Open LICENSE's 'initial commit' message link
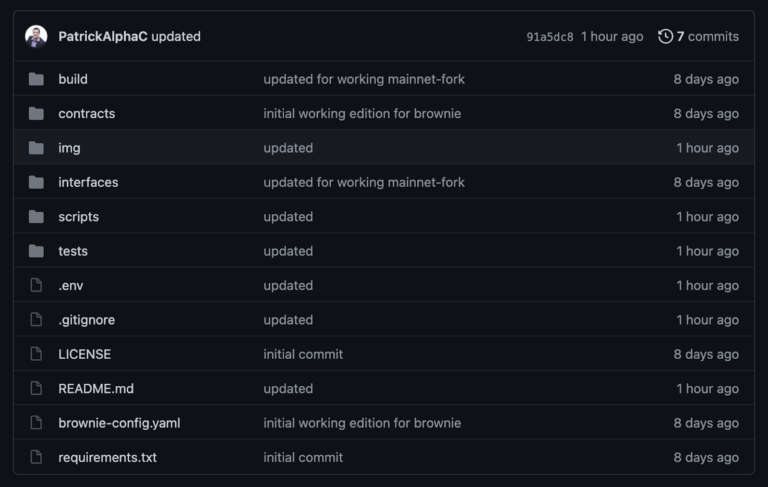The image size is (768, 487). pos(303,354)
